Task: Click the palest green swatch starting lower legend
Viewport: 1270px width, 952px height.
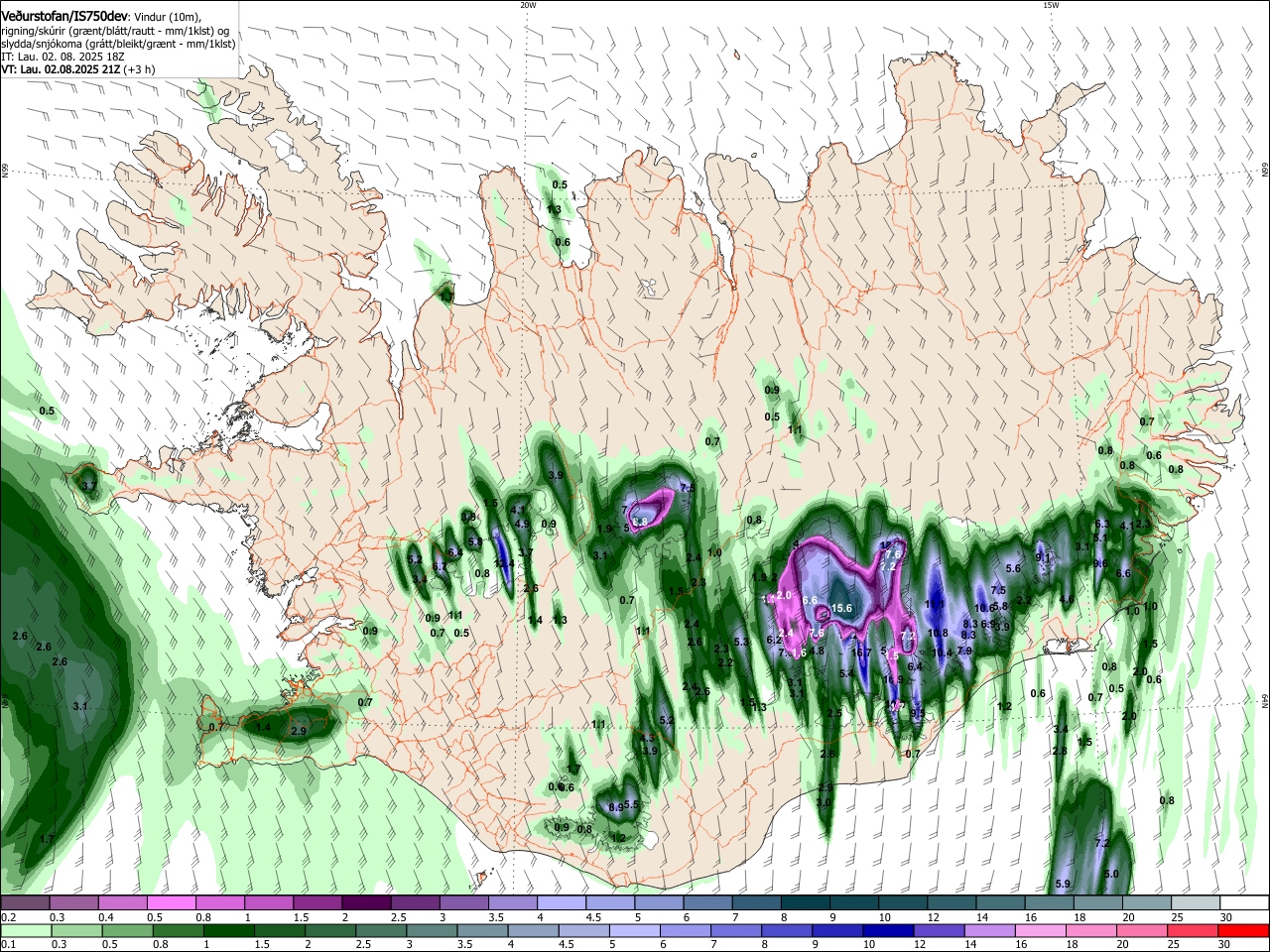Action: [x=25, y=930]
